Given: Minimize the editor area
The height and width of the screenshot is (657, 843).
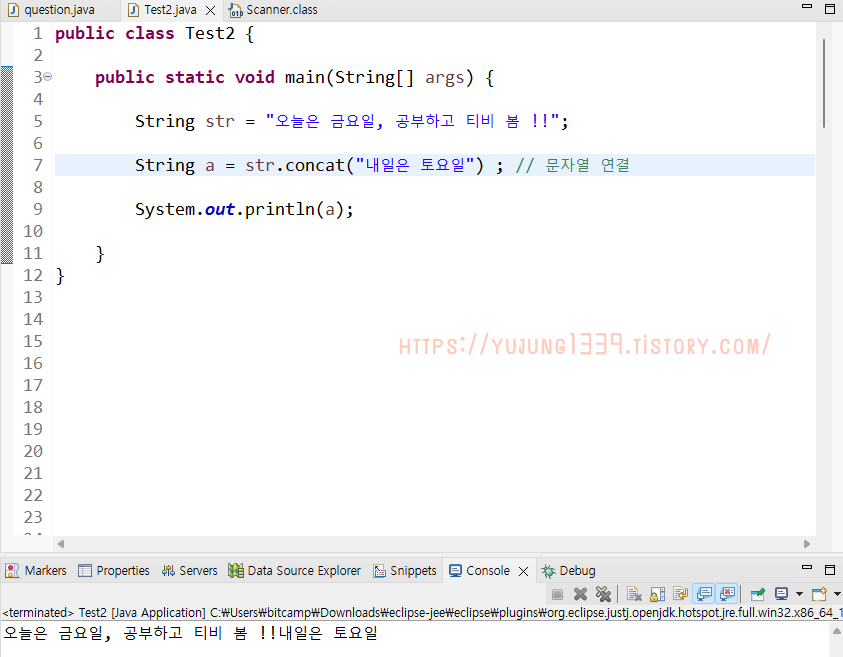Looking at the screenshot, I should pyautogui.click(x=806, y=7).
